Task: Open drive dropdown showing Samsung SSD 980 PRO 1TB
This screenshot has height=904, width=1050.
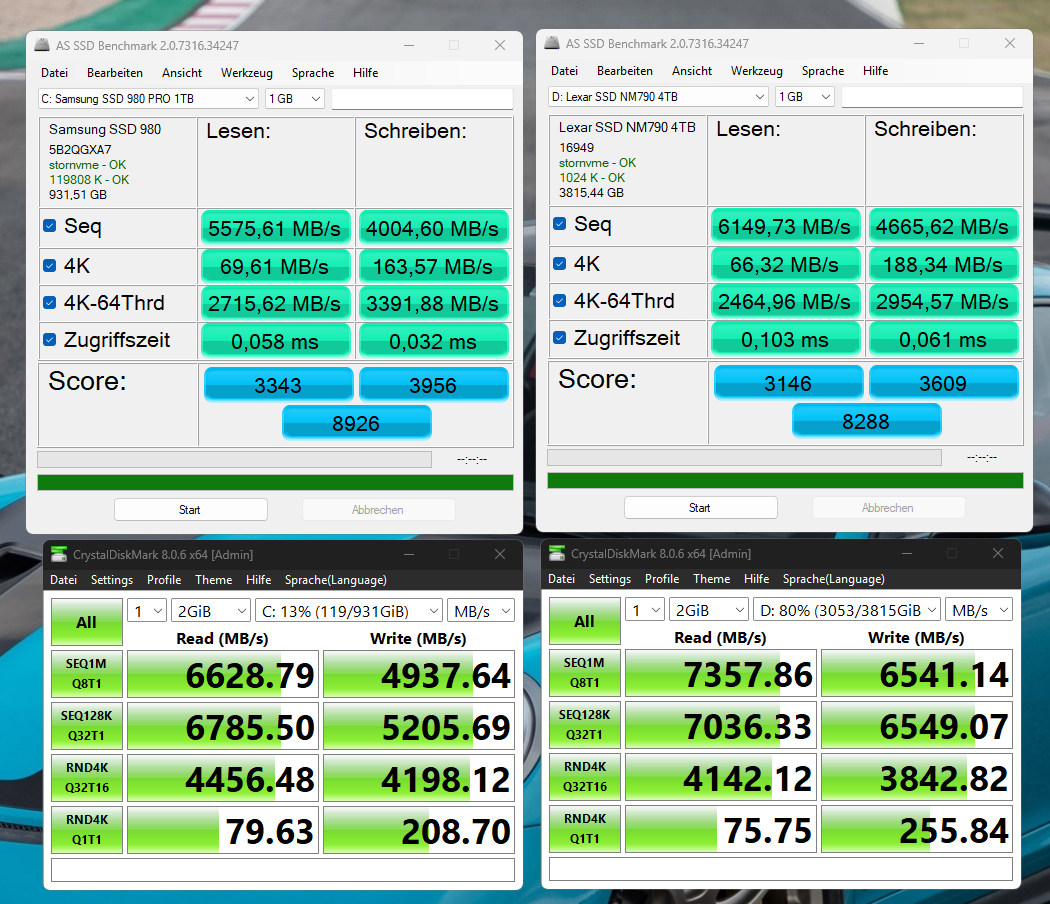Action: click(148, 98)
